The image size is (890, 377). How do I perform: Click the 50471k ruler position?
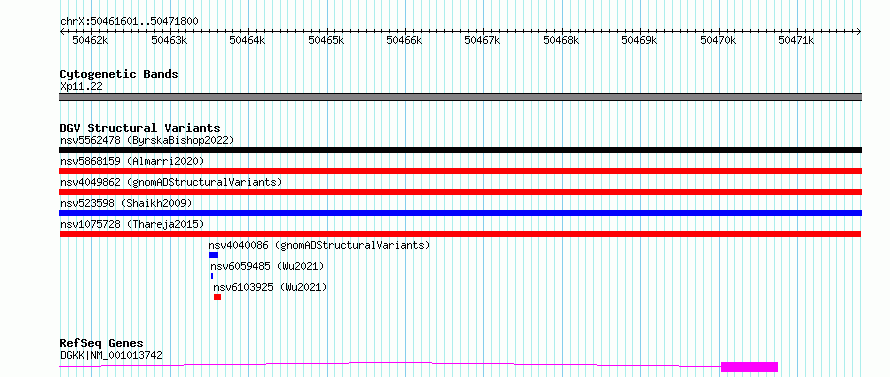(x=797, y=40)
